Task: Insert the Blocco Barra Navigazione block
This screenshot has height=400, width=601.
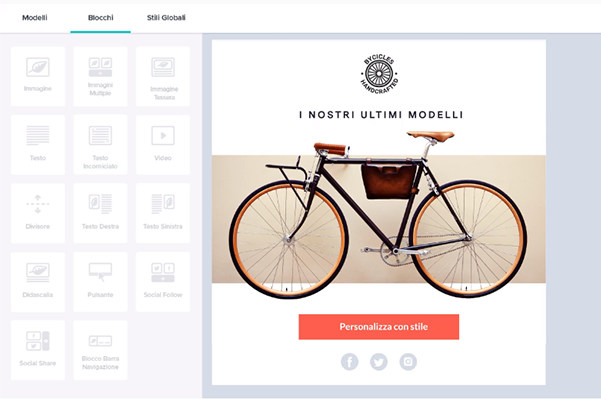Action: click(100, 350)
